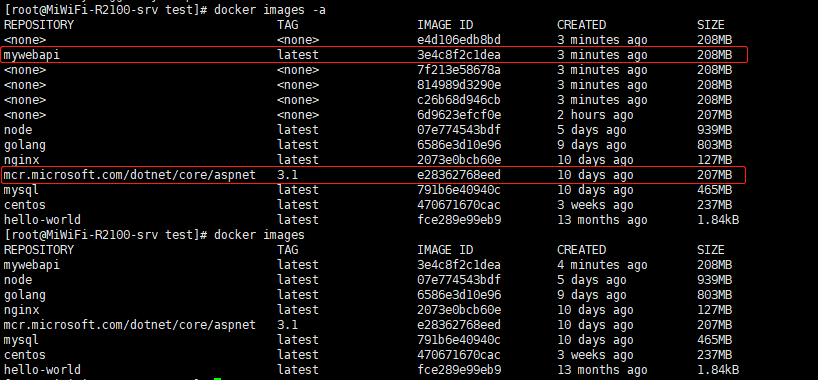The width and height of the screenshot is (818, 380).
Task: Select the '2 hours ago' created value
Action: 595,115
